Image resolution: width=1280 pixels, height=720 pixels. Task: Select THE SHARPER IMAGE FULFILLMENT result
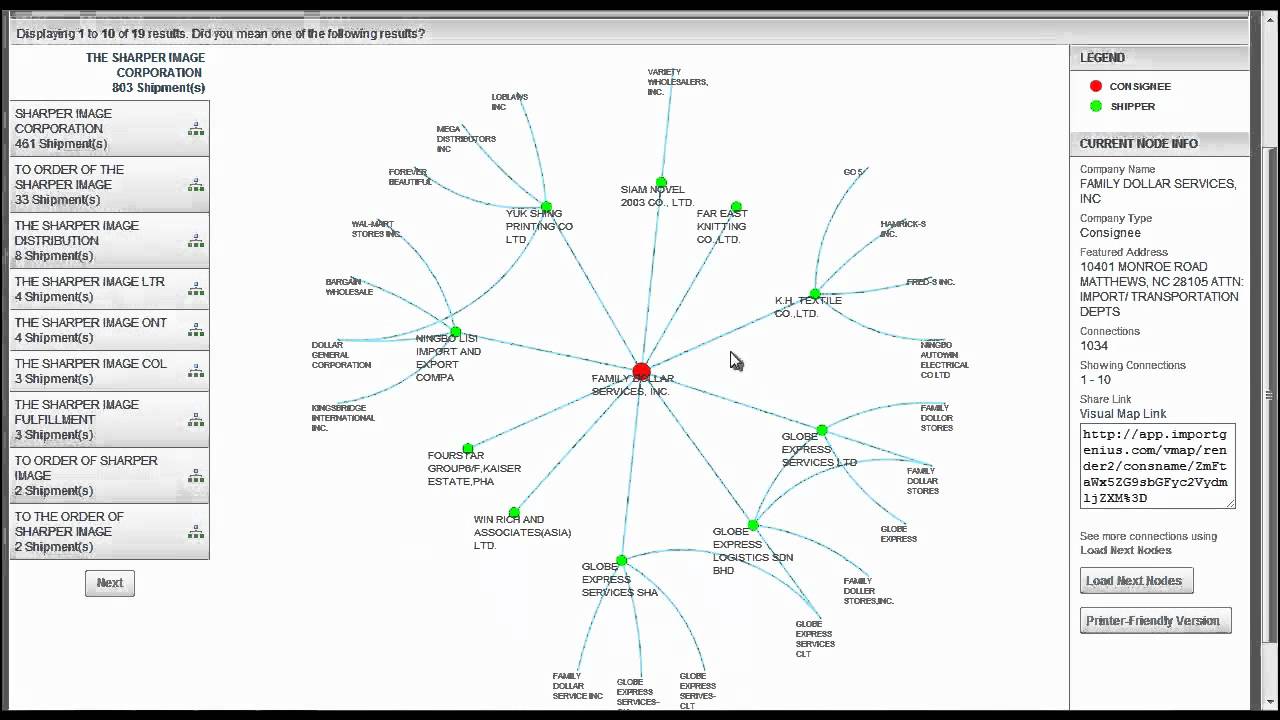tap(110, 420)
